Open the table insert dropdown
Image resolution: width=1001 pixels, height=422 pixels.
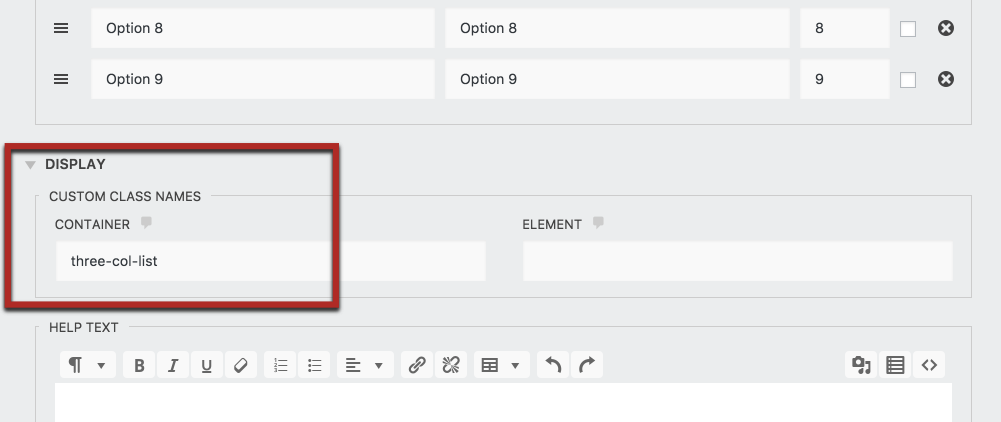(x=502, y=366)
